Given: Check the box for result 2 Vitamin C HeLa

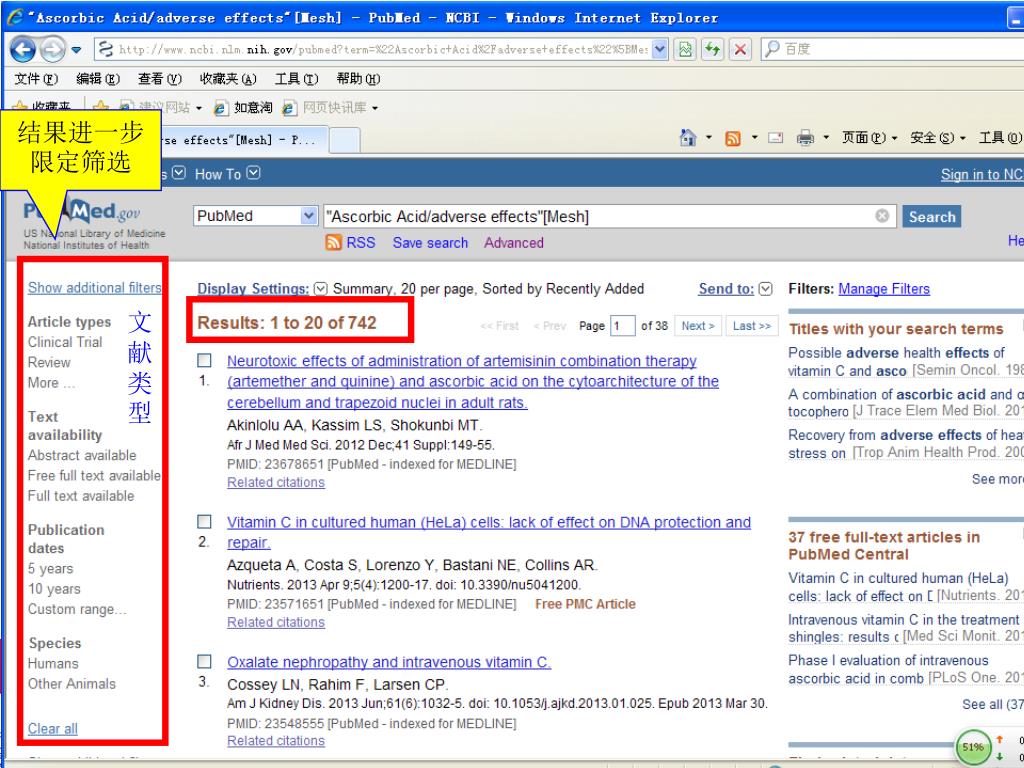Looking at the screenshot, I should 204,521.
